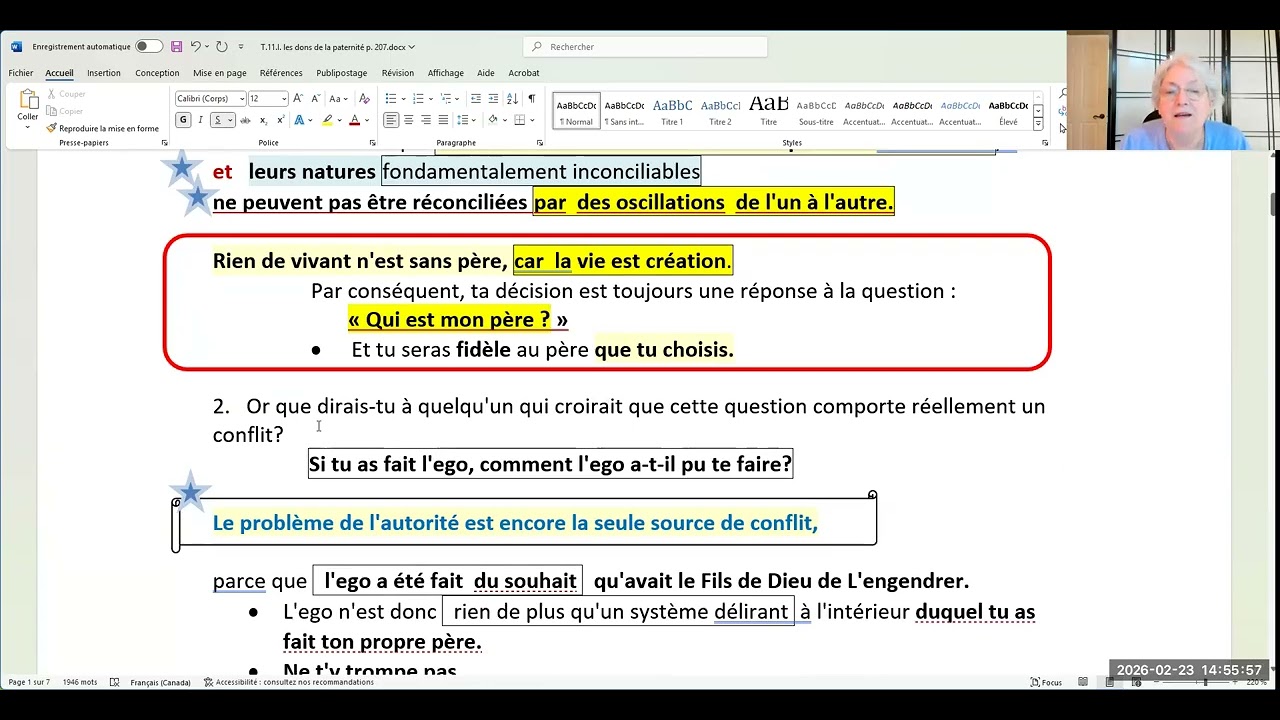Switch to the Références tab
Screen dimensions: 1280x720
(x=281, y=73)
